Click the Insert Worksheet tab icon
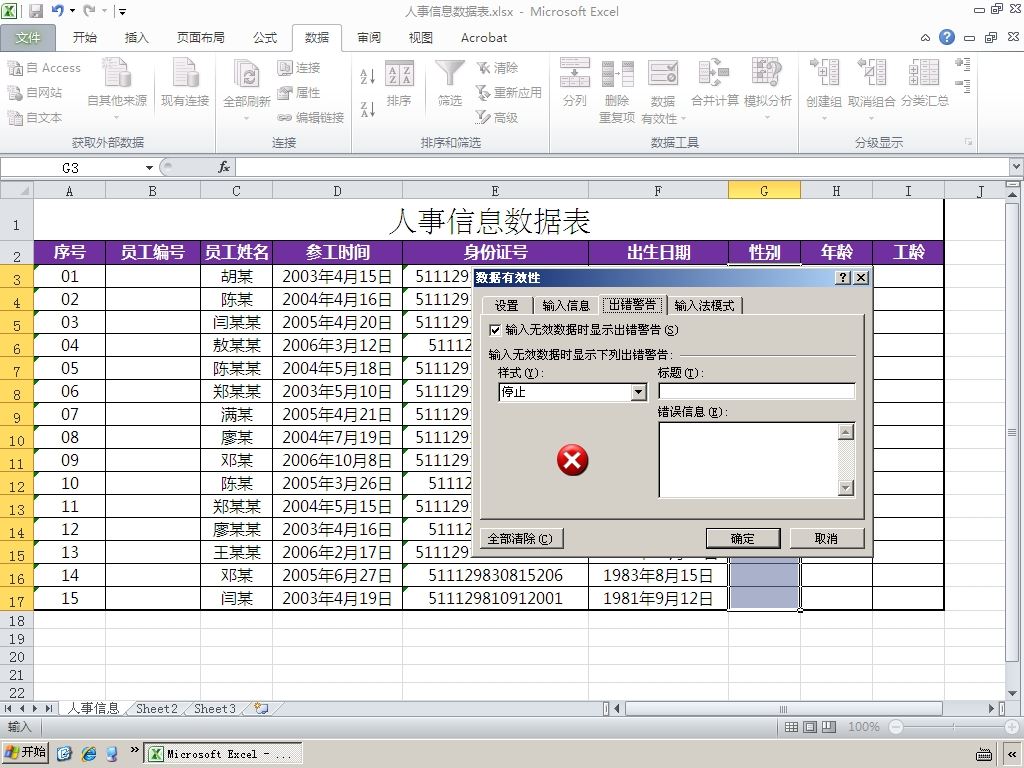 tap(261, 708)
